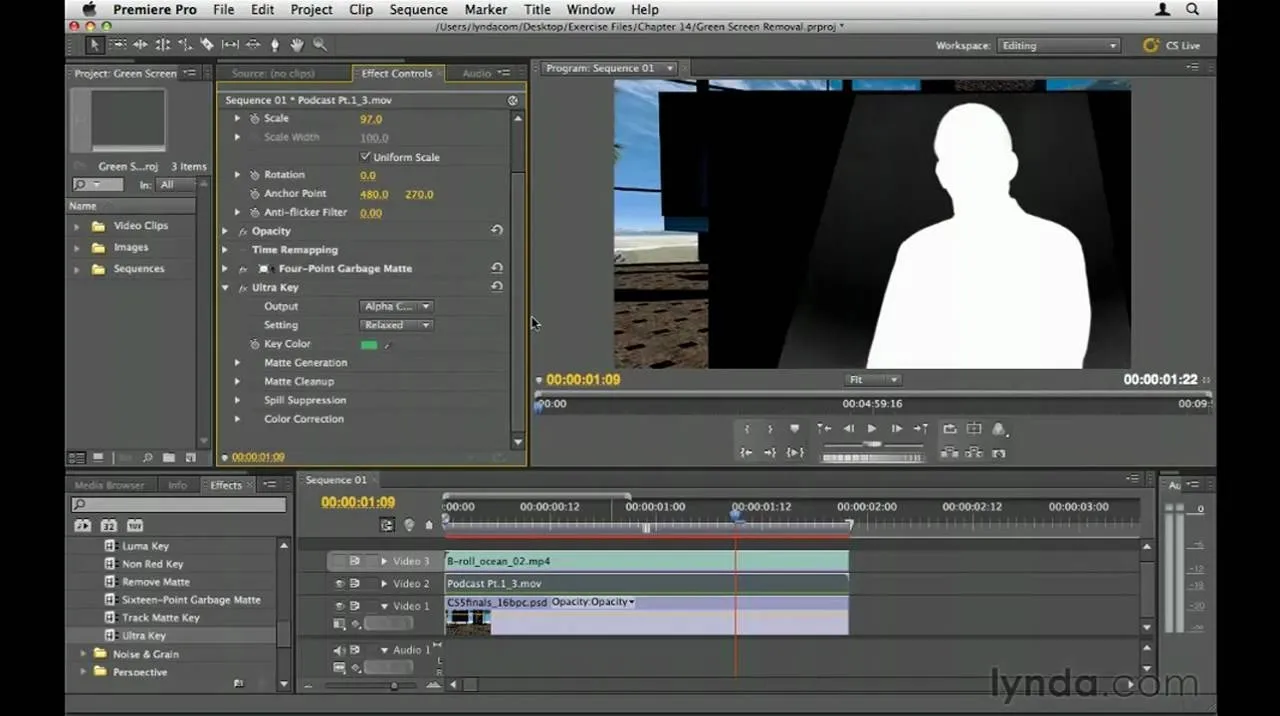
Task: Toggle Ultra Key fx on/off
Action: (x=242, y=288)
